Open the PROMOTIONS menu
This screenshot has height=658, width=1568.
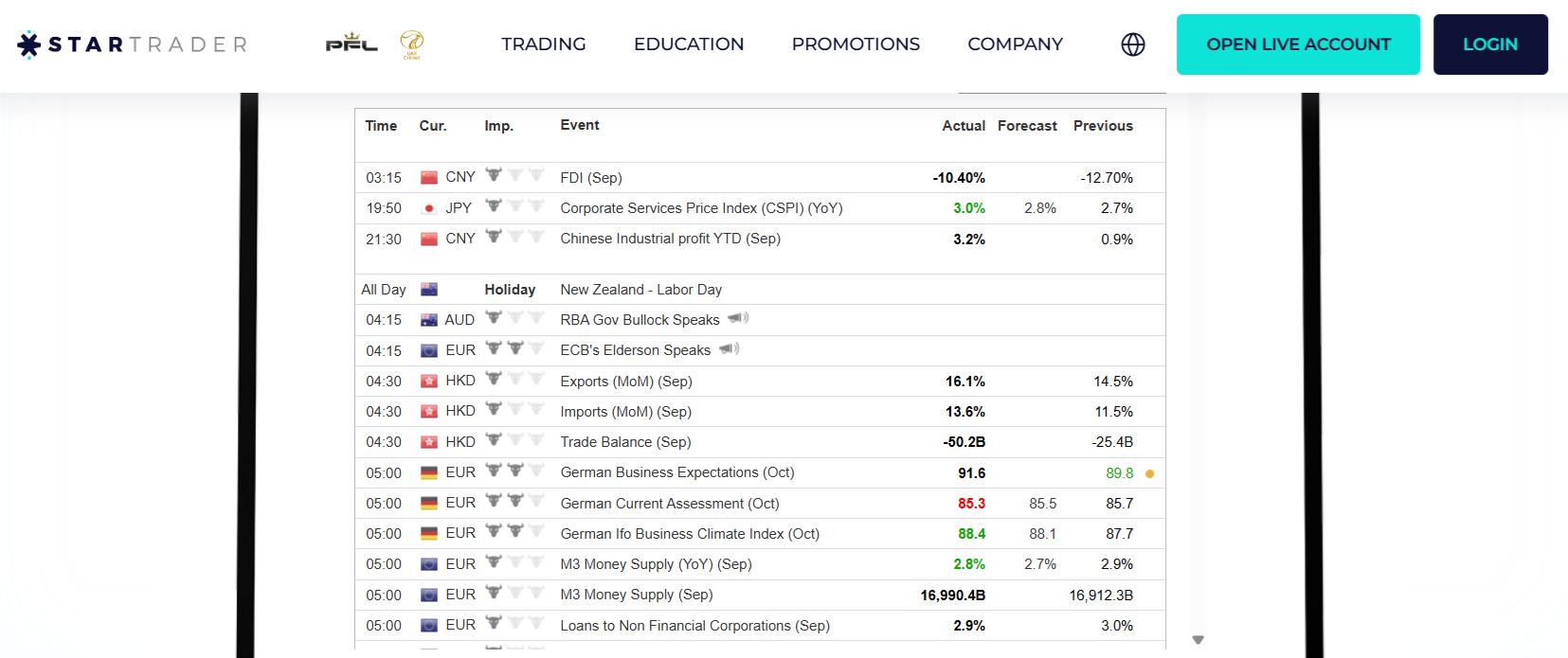(856, 44)
